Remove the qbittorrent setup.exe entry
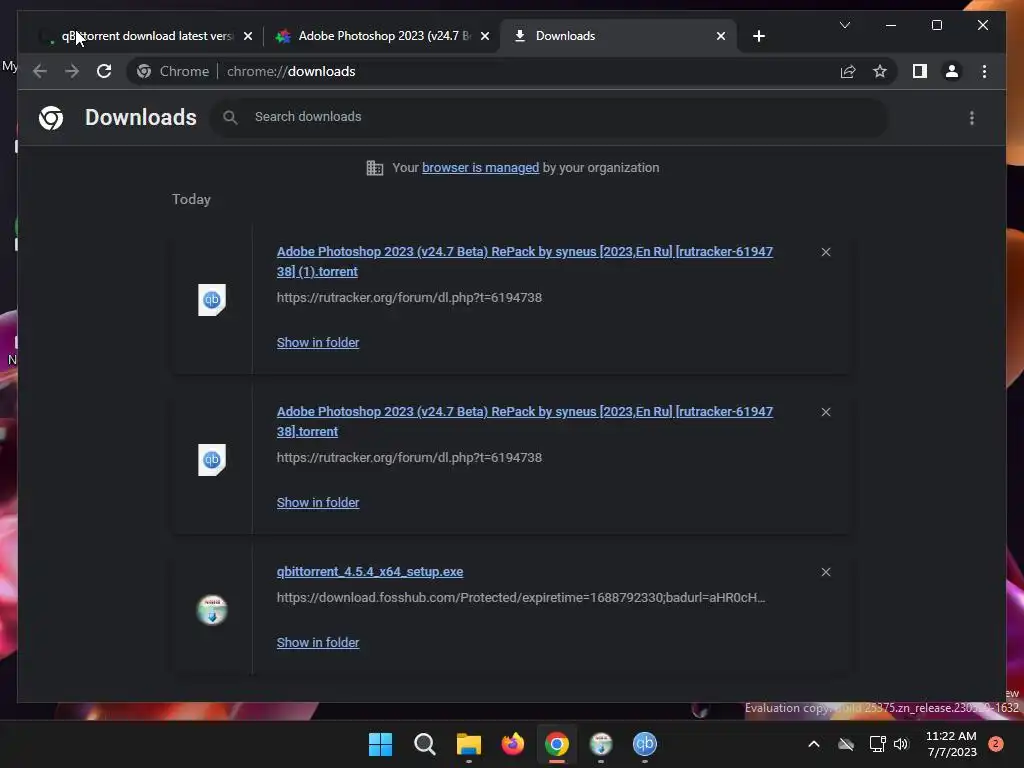1024x768 pixels. pyautogui.click(x=825, y=572)
